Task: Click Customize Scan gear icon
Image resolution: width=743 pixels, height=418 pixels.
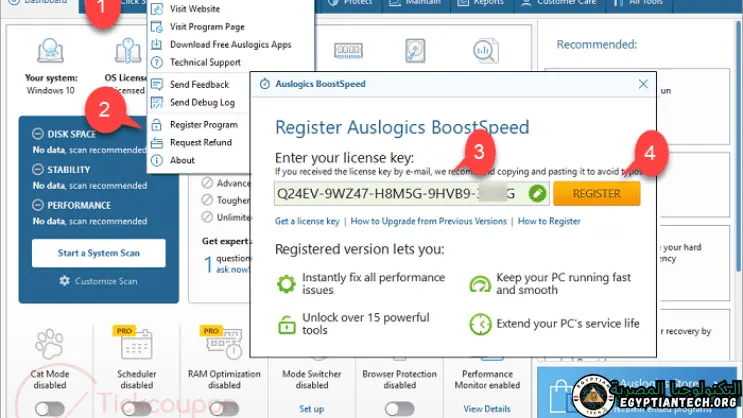Action: coord(64,281)
